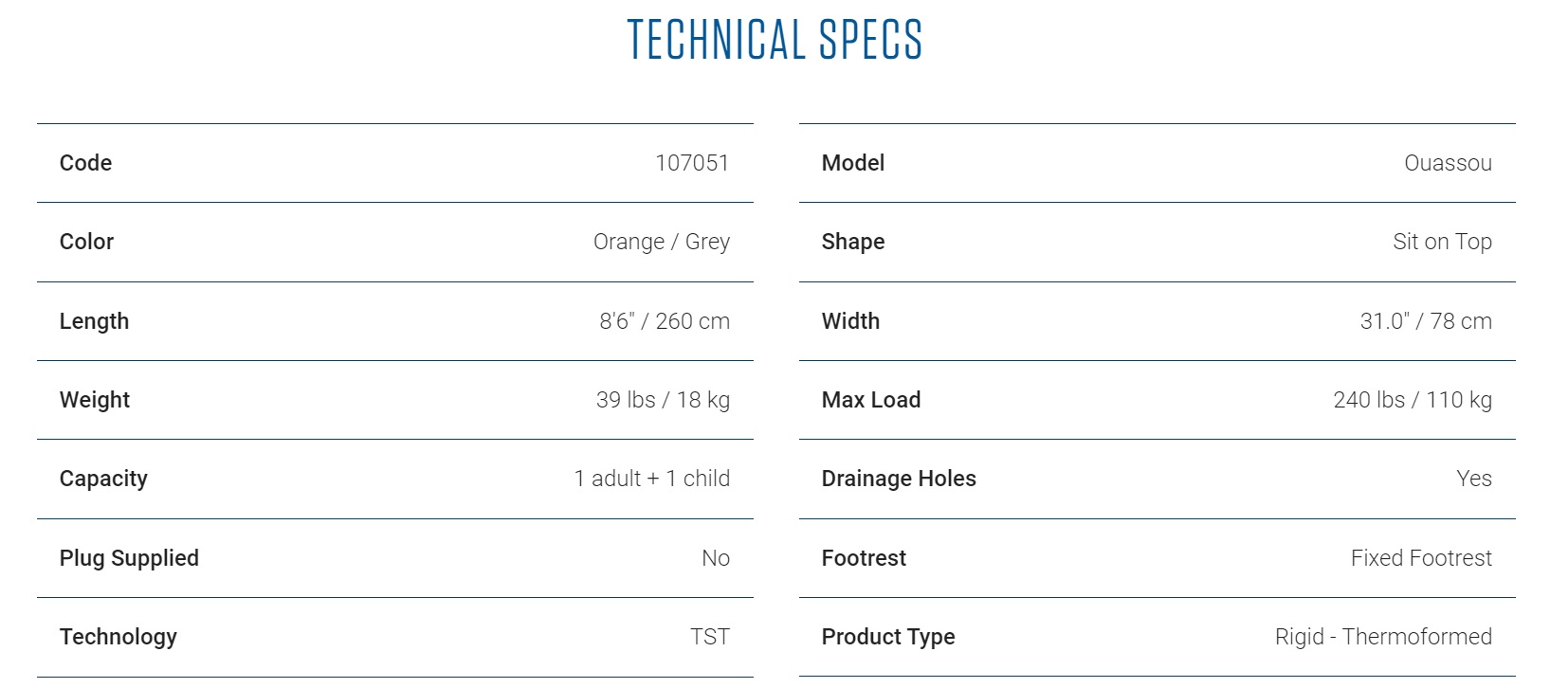Click the Plug Supplied label
1568x688 pixels.
(x=129, y=558)
